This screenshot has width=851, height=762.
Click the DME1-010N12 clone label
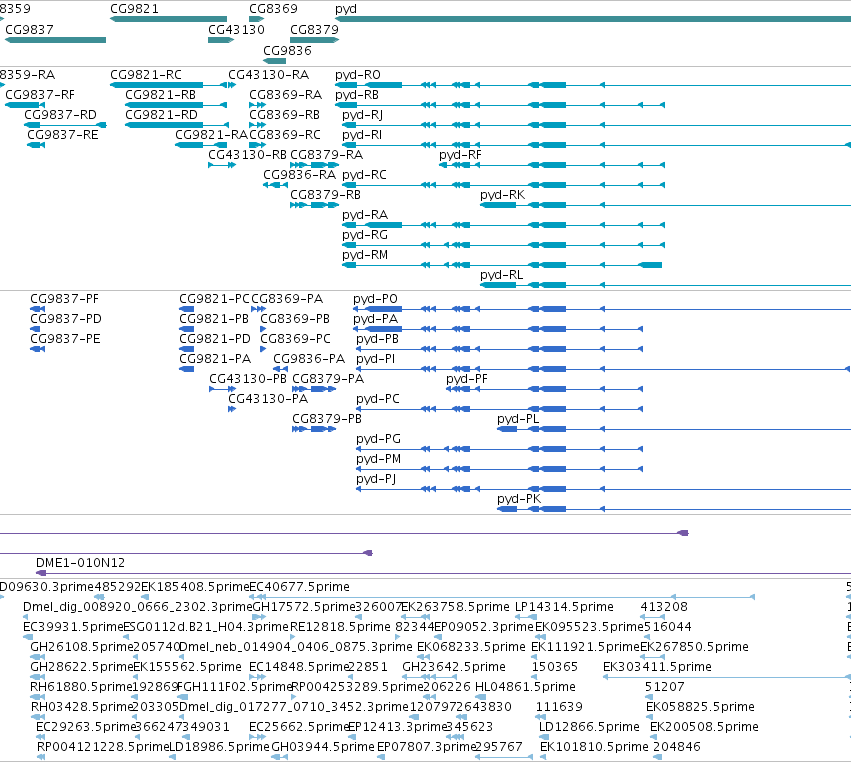tap(80, 563)
